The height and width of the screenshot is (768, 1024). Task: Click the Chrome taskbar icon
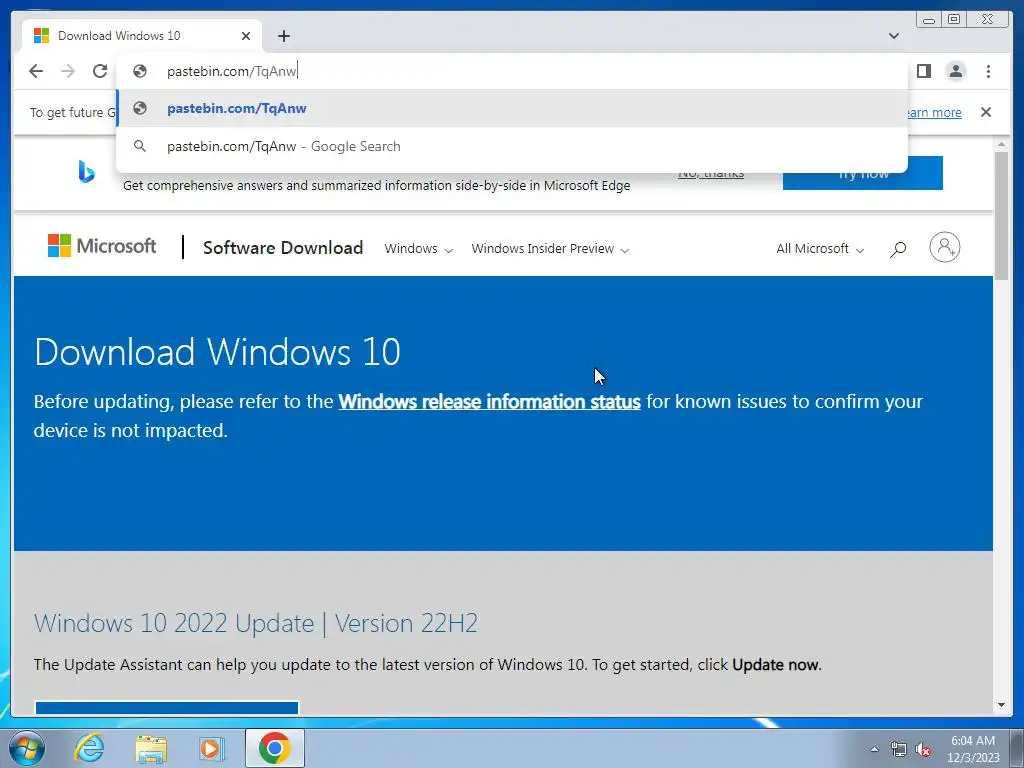[274, 748]
